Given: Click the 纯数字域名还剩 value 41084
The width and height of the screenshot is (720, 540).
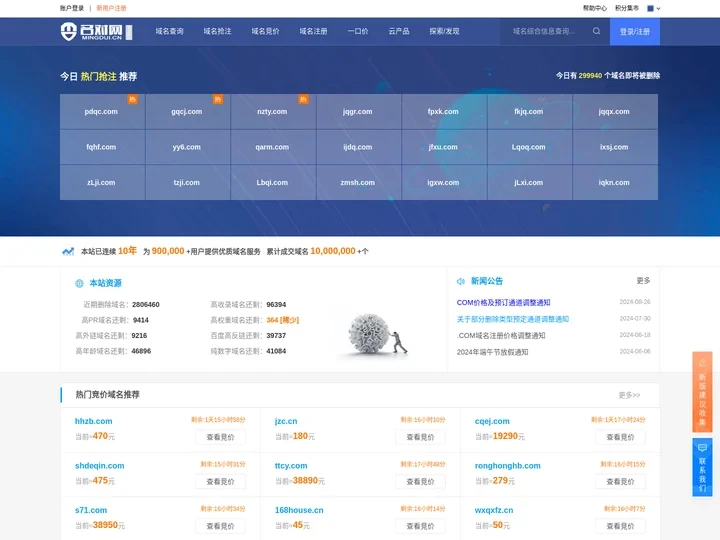Looking at the screenshot, I should point(276,351).
